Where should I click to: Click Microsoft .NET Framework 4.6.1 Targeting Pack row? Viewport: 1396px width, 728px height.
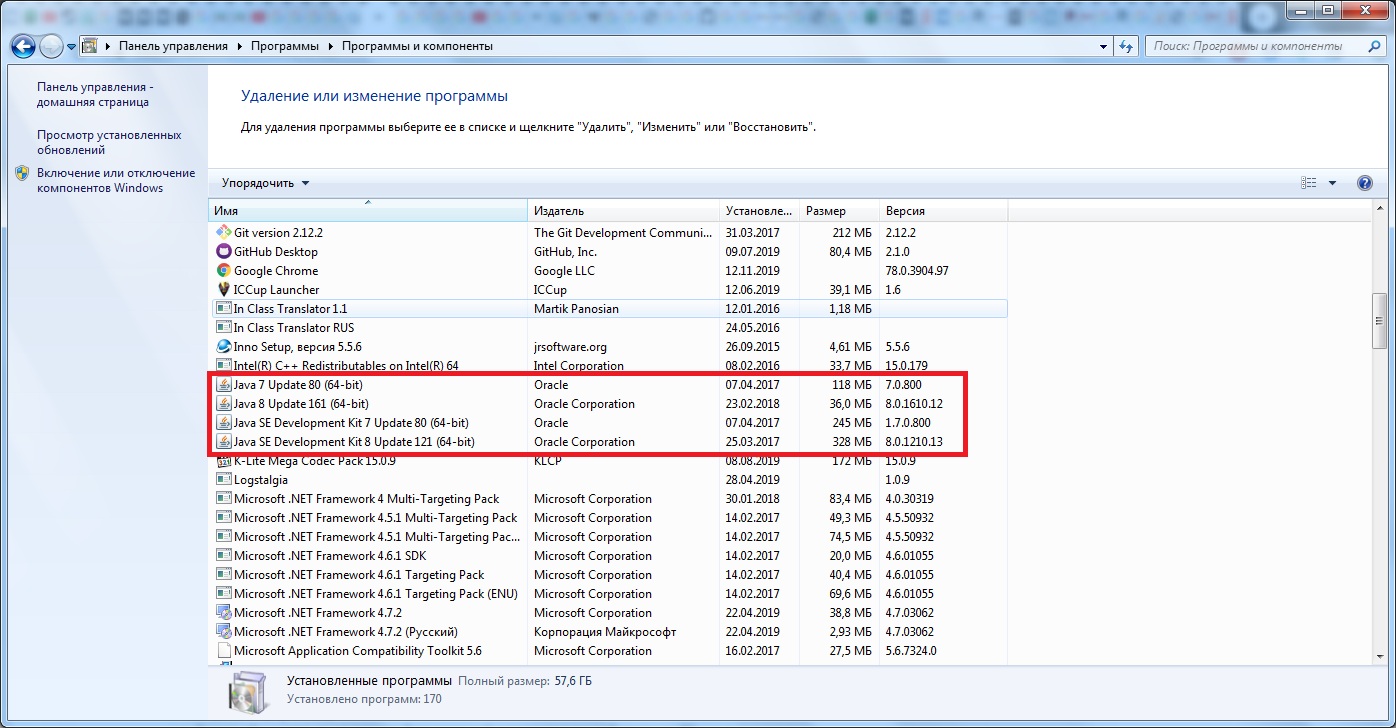point(610,574)
